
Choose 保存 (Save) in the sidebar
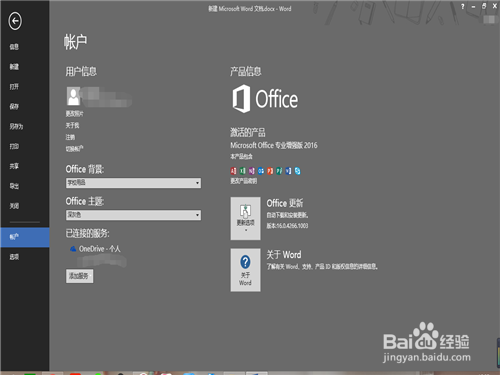(14, 106)
